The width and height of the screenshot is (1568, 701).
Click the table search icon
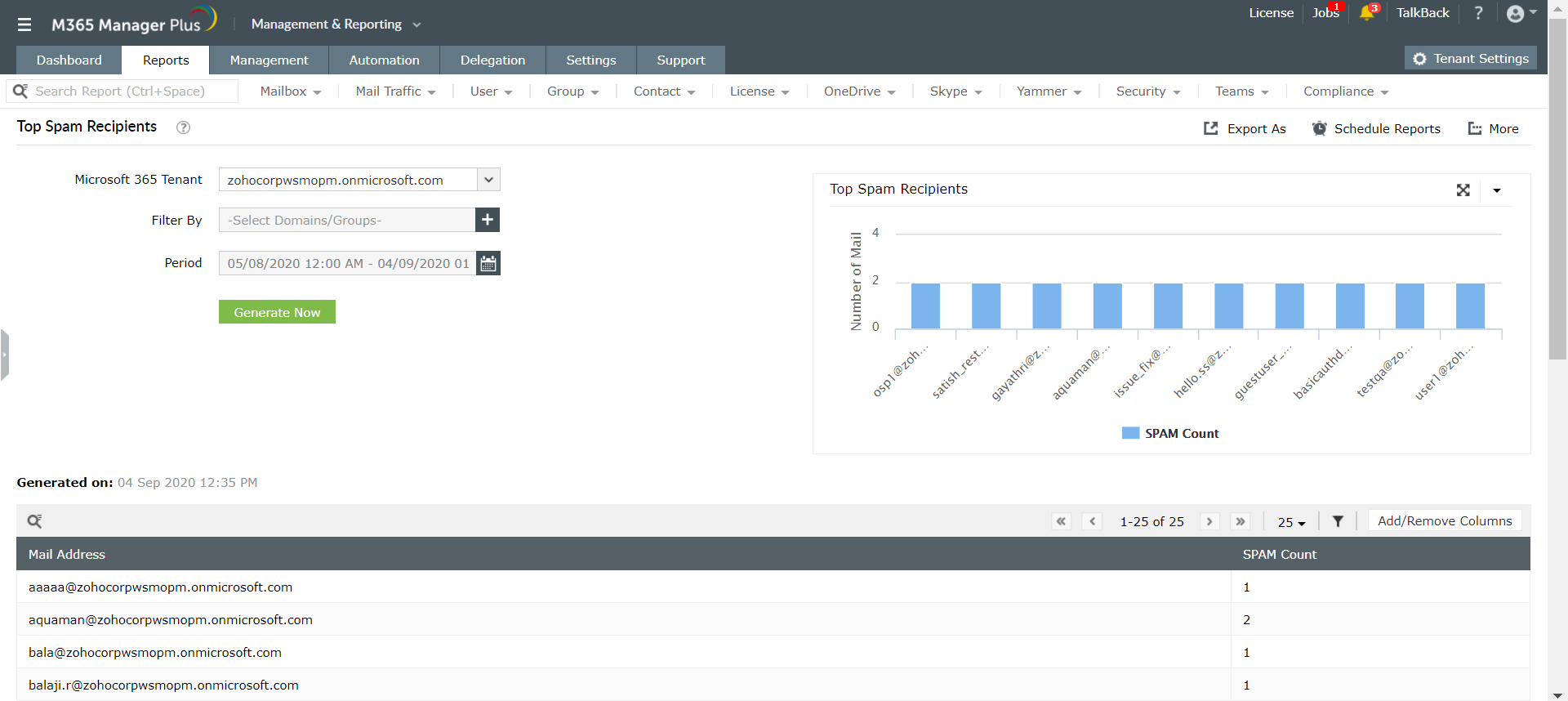34,521
